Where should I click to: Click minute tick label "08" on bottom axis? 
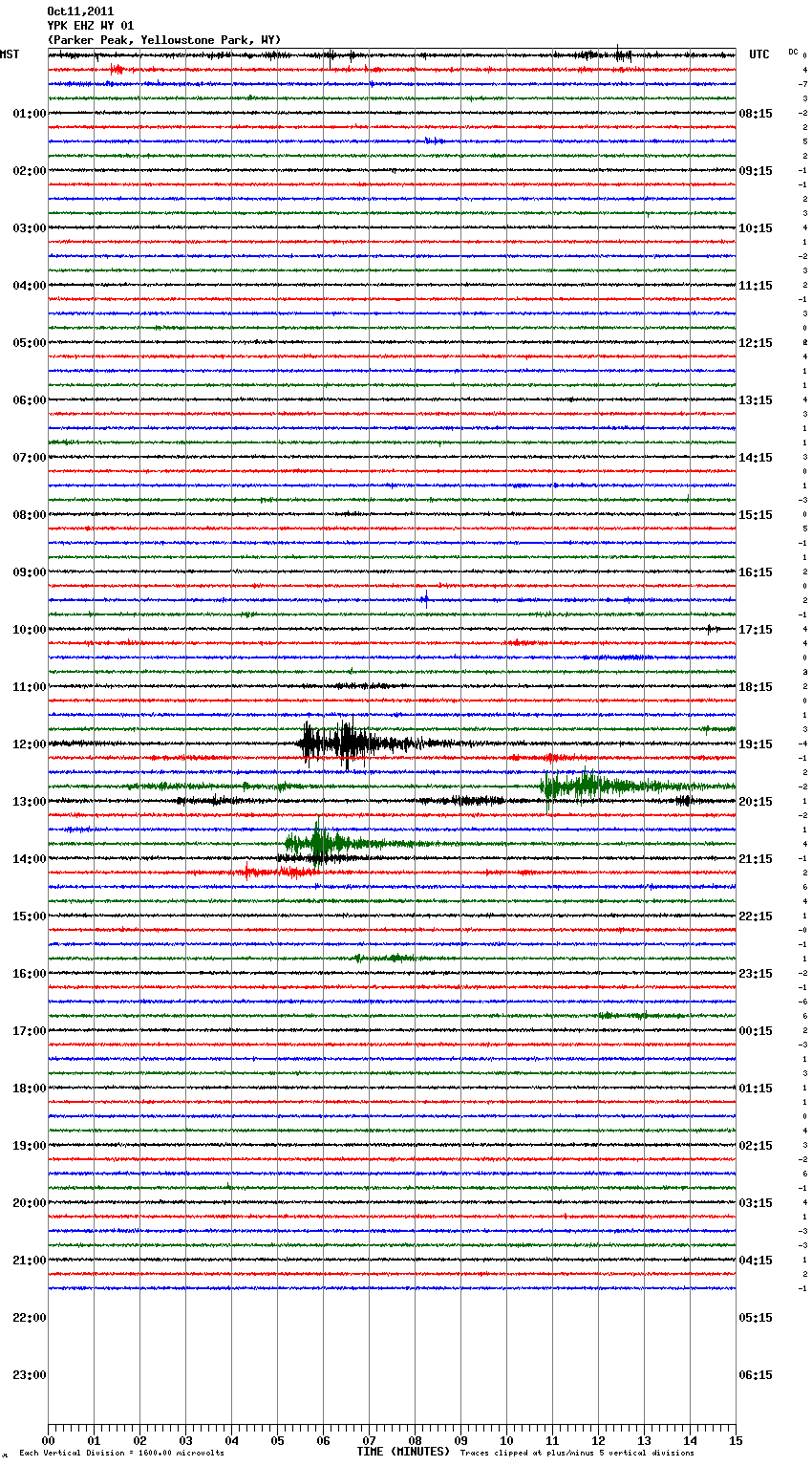(x=415, y=1440)
